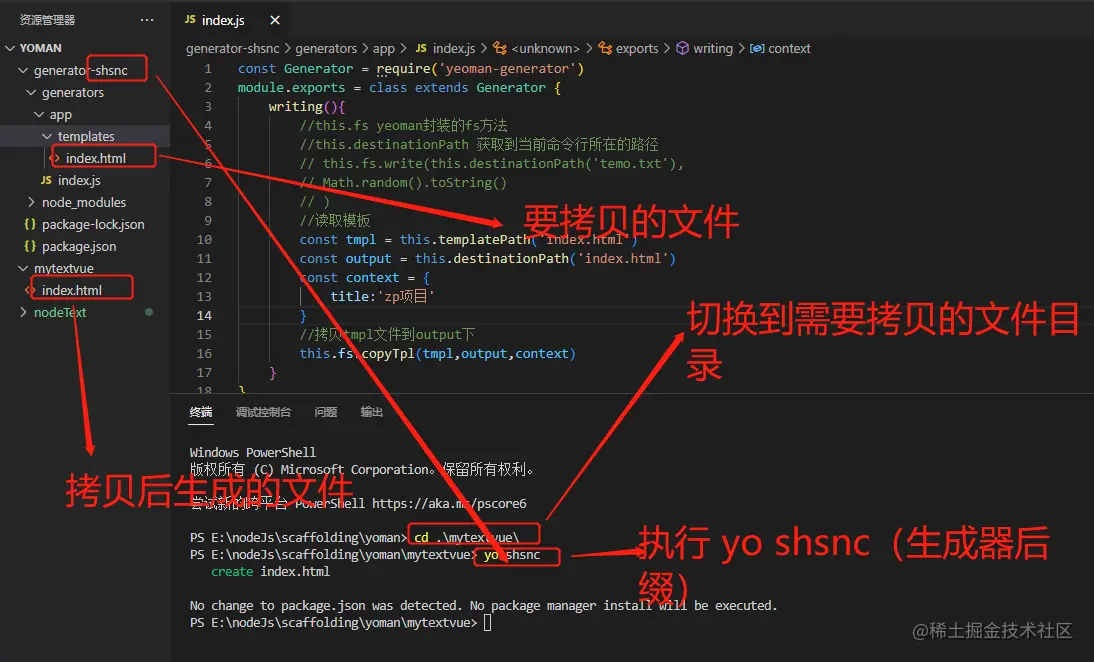Image resolution: width=1094 pixels, height=662 pixels.
Task: Expand the nodeText folder chevron
Action: (23, 313)
